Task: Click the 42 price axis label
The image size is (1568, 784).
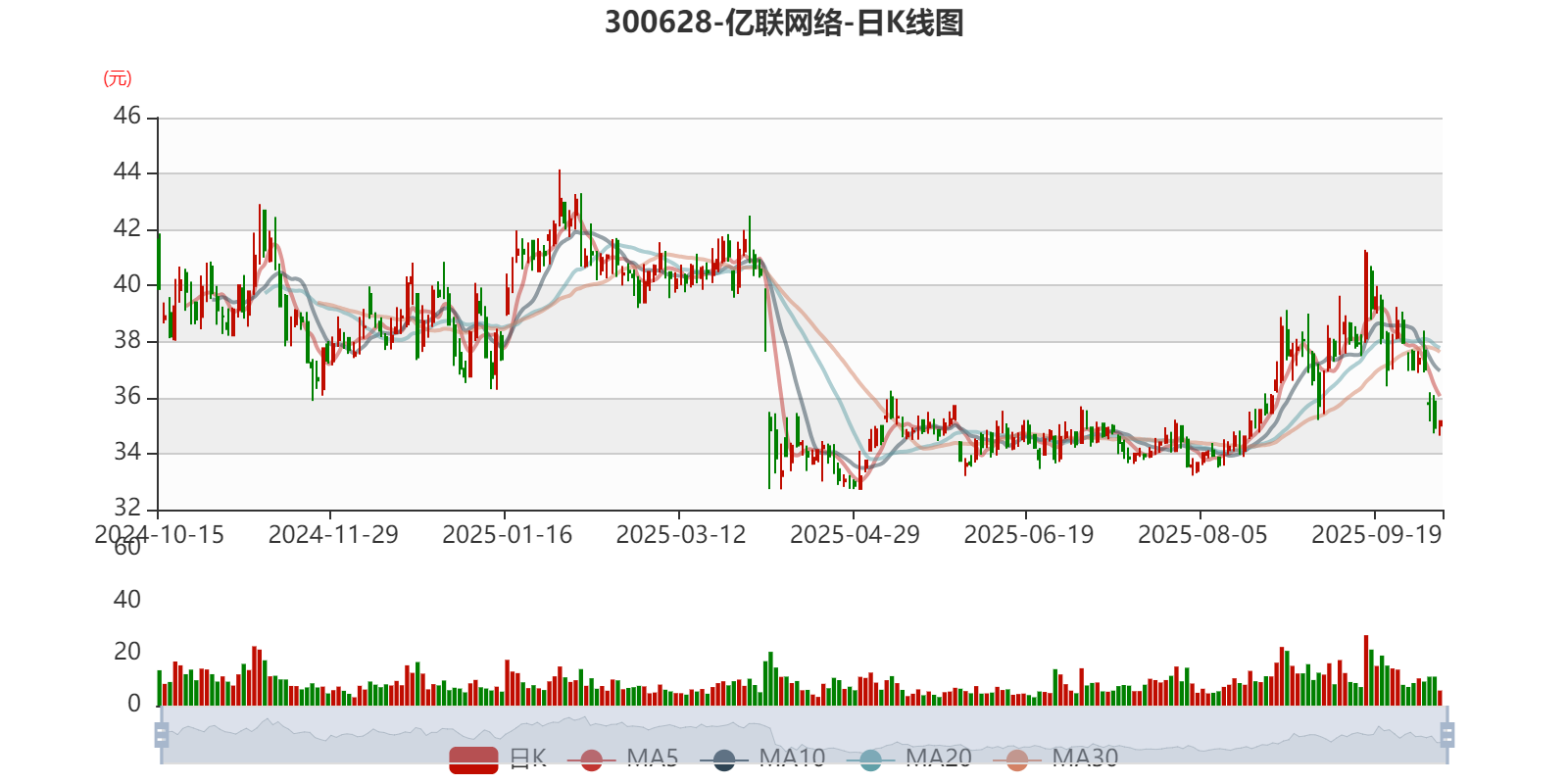Action: coord(127,228)
